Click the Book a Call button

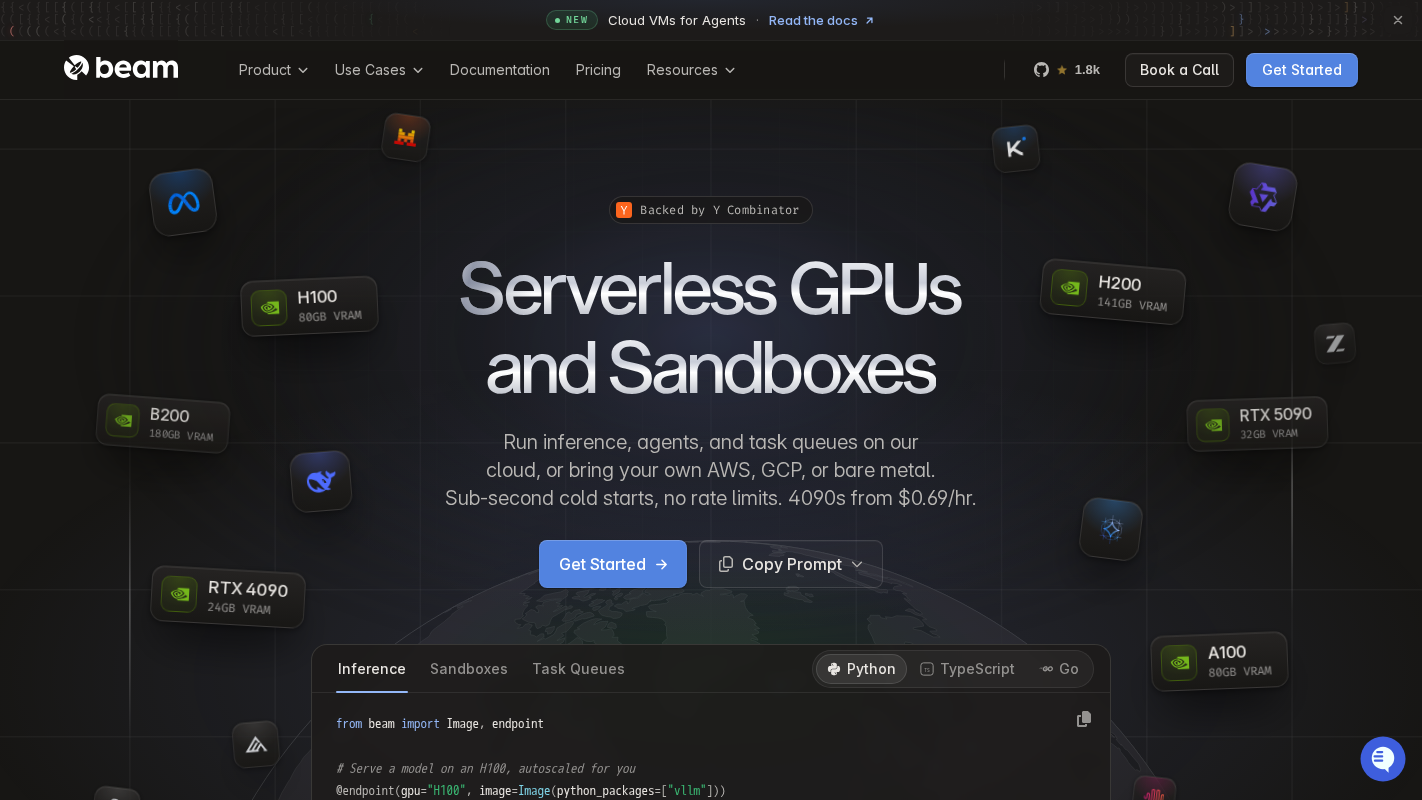(1179, 70)
